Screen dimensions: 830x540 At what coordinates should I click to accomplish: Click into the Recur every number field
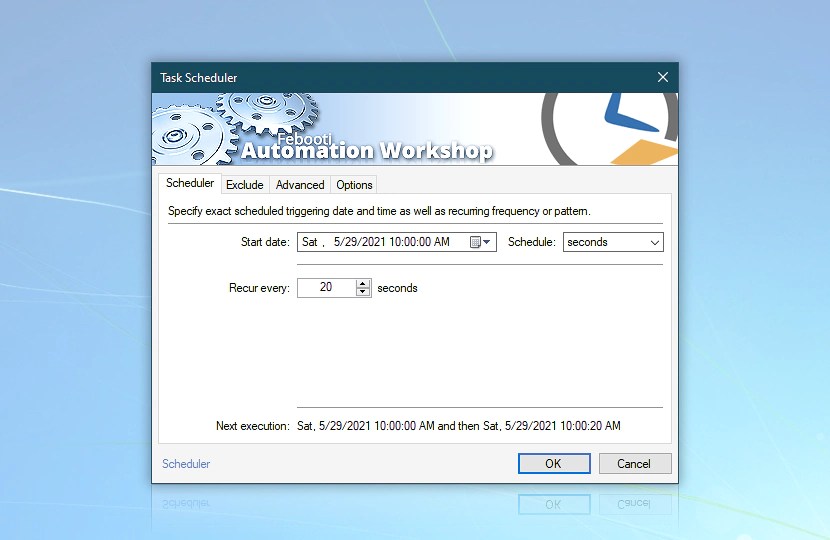pyautogui.click(x=327, y=287)
